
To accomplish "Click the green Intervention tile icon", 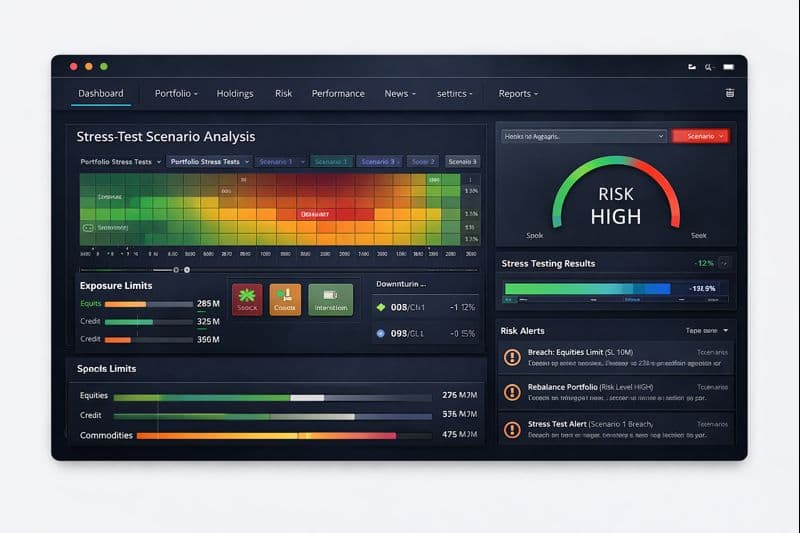I will pyautogui.click(x=331, y=299).
